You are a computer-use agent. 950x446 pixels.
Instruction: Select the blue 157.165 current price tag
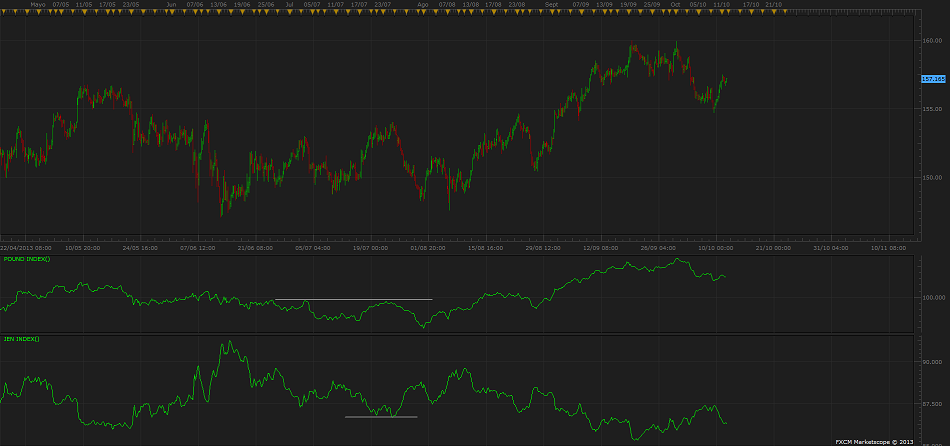932,78
